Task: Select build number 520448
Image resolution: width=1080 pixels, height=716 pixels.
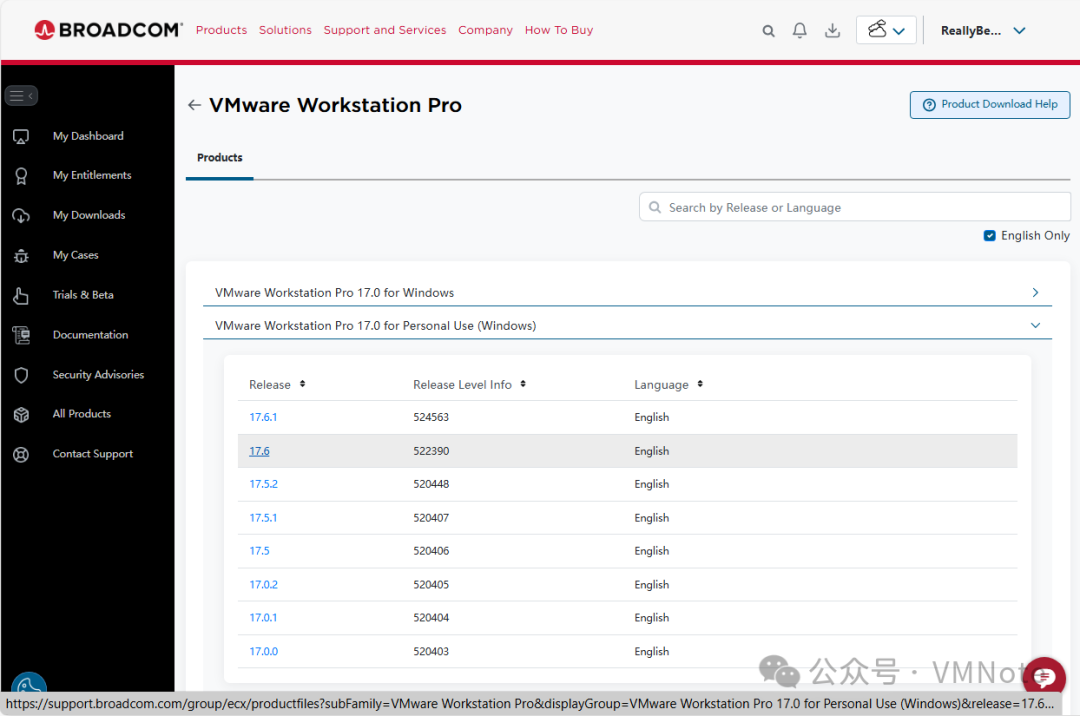Action: 431,484
